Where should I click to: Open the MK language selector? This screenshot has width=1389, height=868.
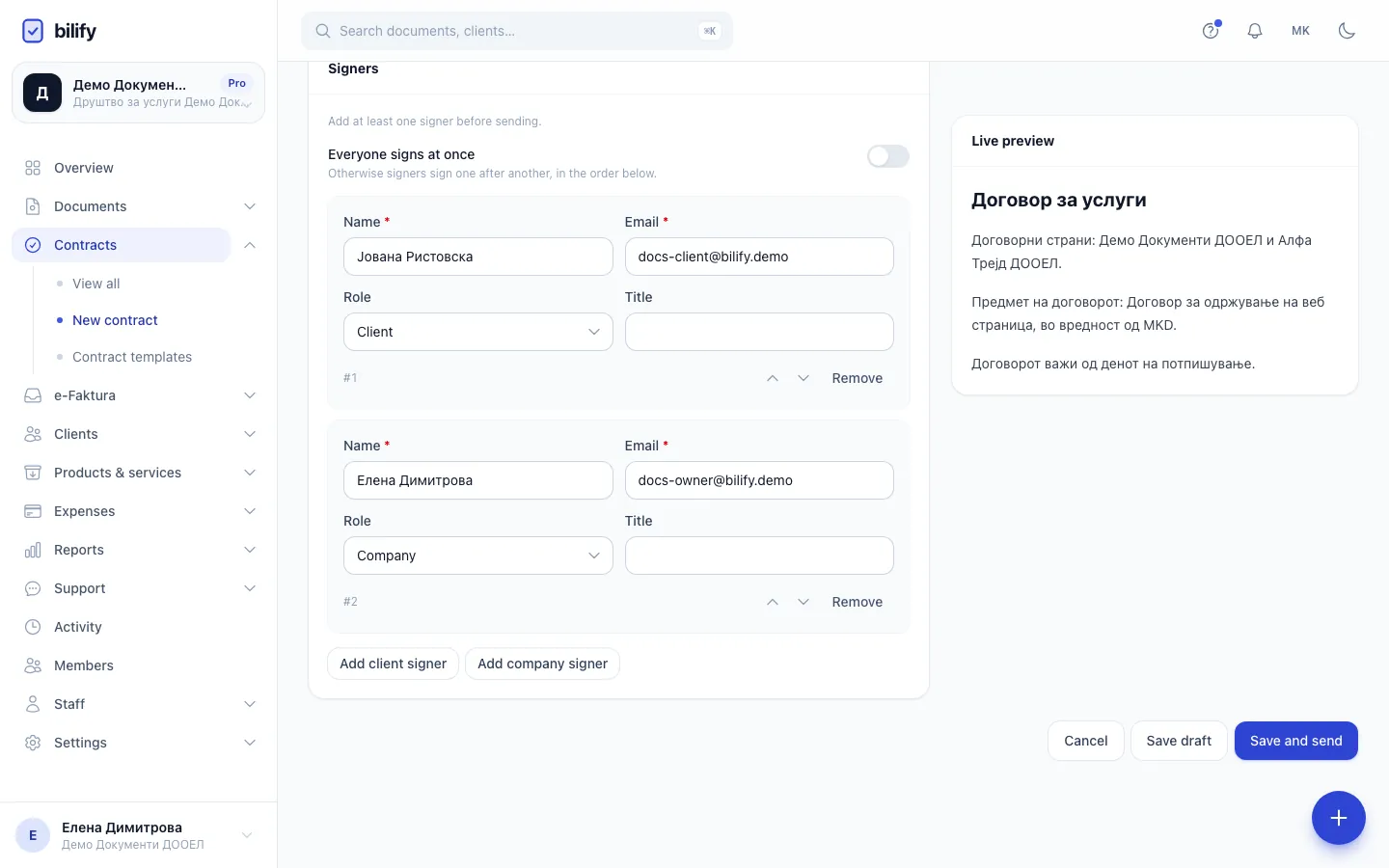(1301, 31)
